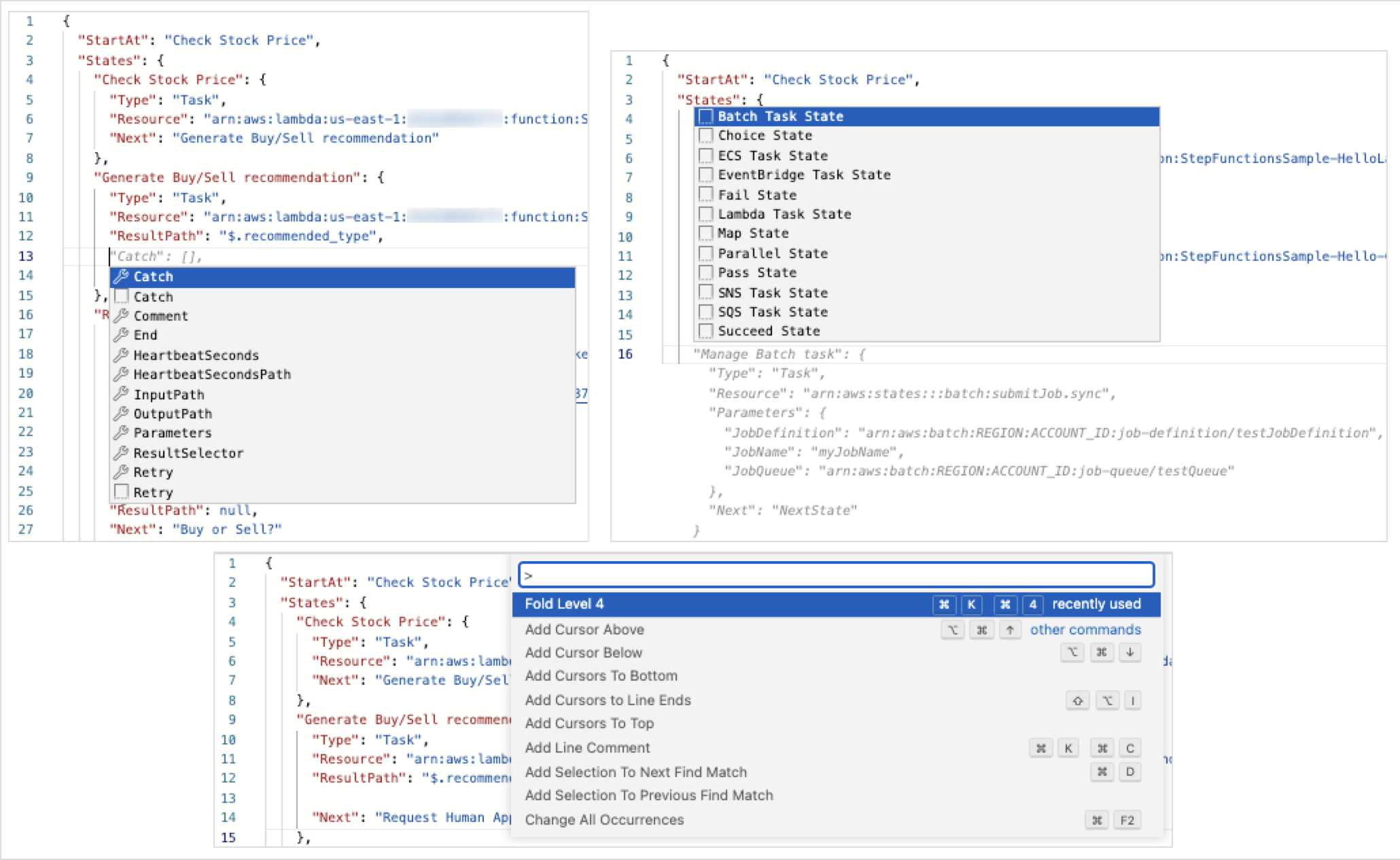Insert the SNS Task State snippet
The image size is (1400, 860).
[927, 293]
